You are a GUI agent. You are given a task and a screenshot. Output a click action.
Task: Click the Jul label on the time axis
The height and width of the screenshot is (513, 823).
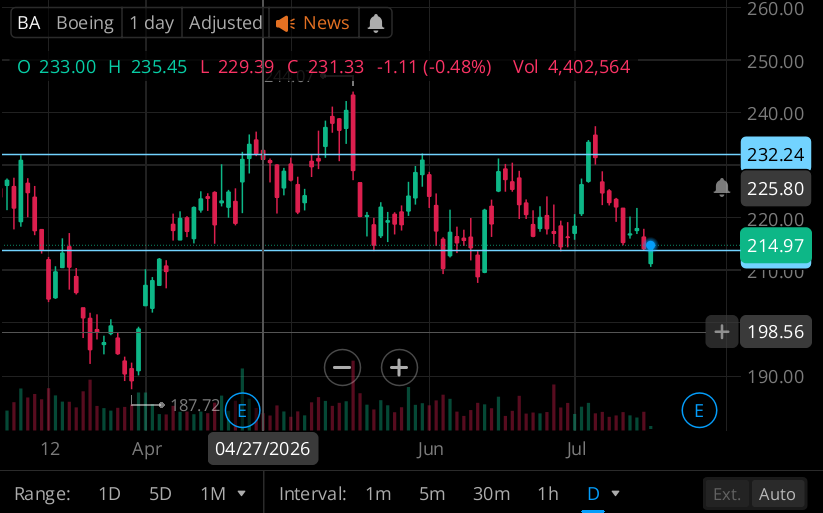[x=576, y=449]
